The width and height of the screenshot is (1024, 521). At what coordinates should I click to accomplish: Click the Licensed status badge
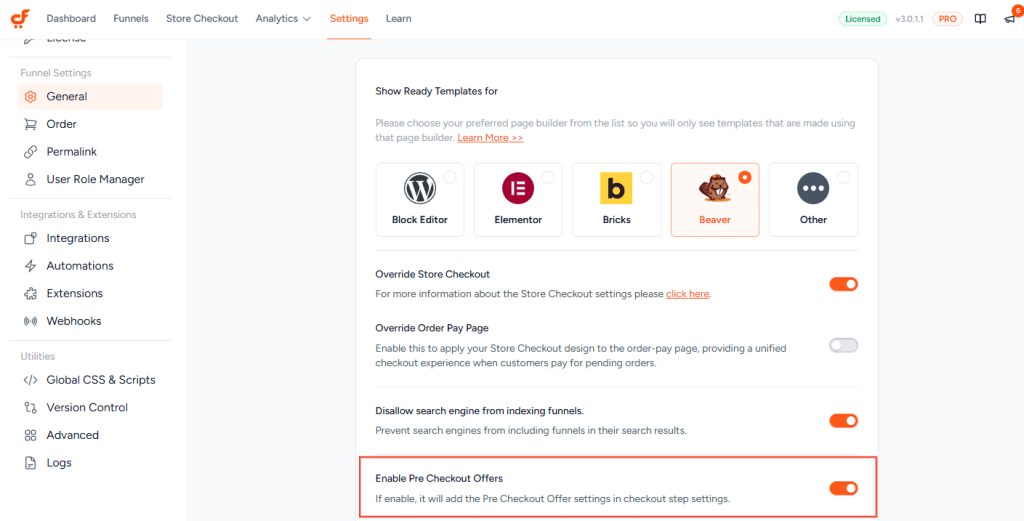point(863,19)
